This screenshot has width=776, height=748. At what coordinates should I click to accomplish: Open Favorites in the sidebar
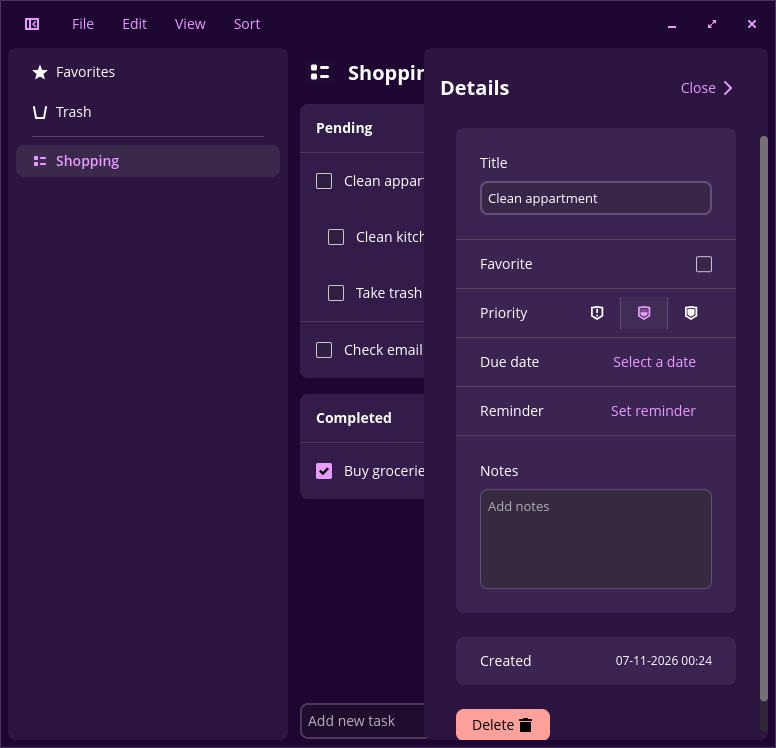tap(148, 72)
